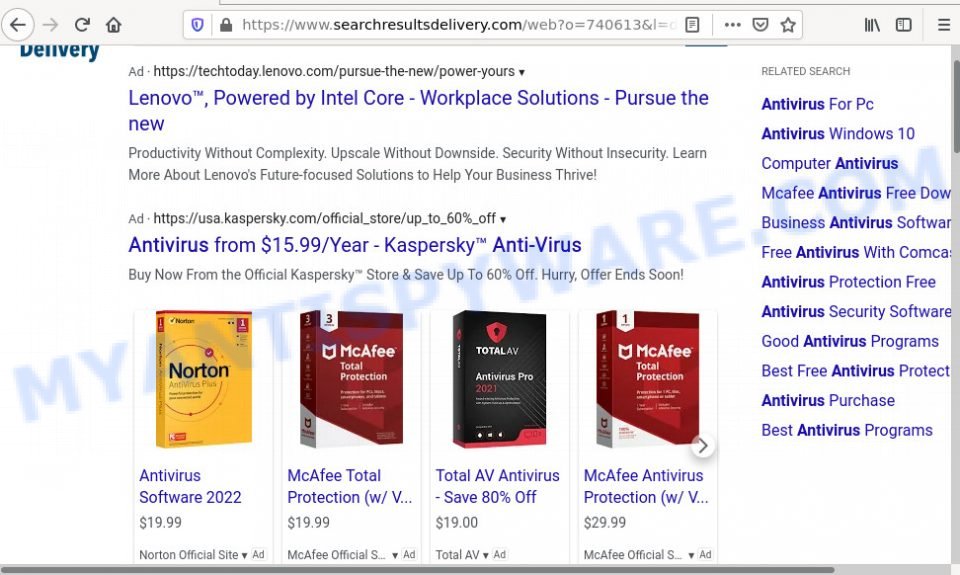This screenshot has height=575, width=960.
Task: Click the horizontal scrollbar at bottom
Action: tap(418, 569)
